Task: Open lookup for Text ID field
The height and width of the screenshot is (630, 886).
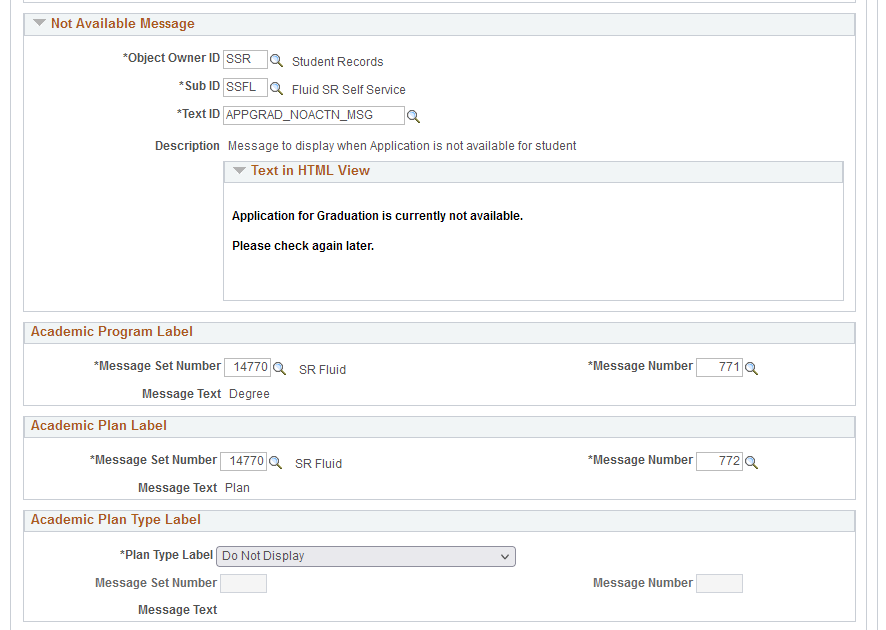Action: pos(414,116)
